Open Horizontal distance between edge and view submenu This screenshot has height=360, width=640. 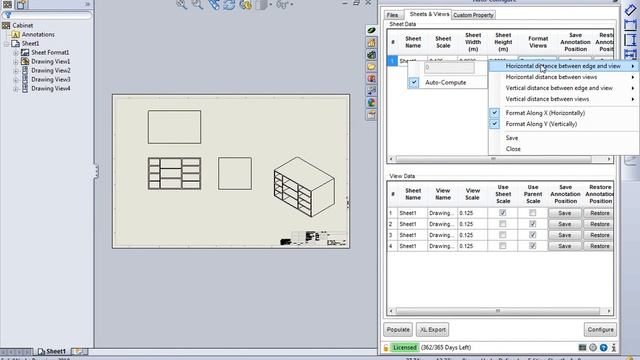point(564,66)
